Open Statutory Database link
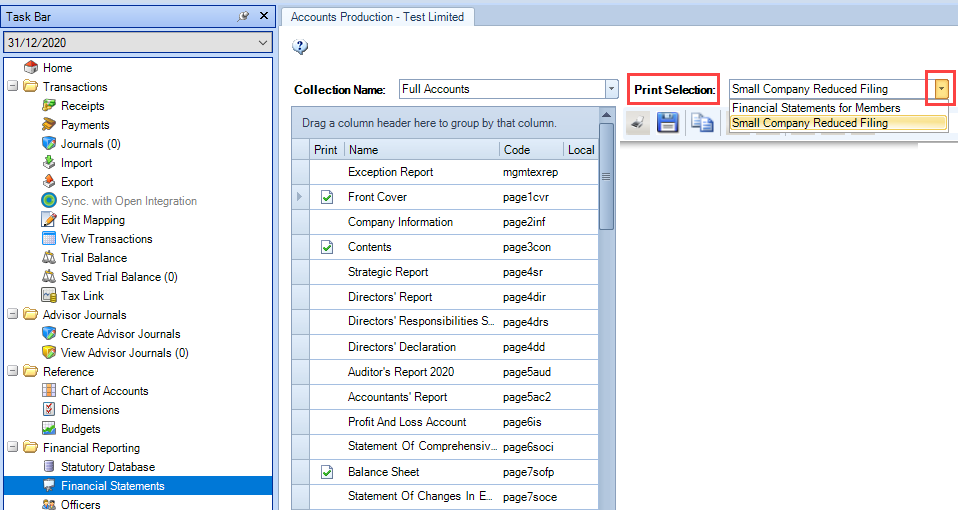Screen dimensions: 958x511 point(108,467)
